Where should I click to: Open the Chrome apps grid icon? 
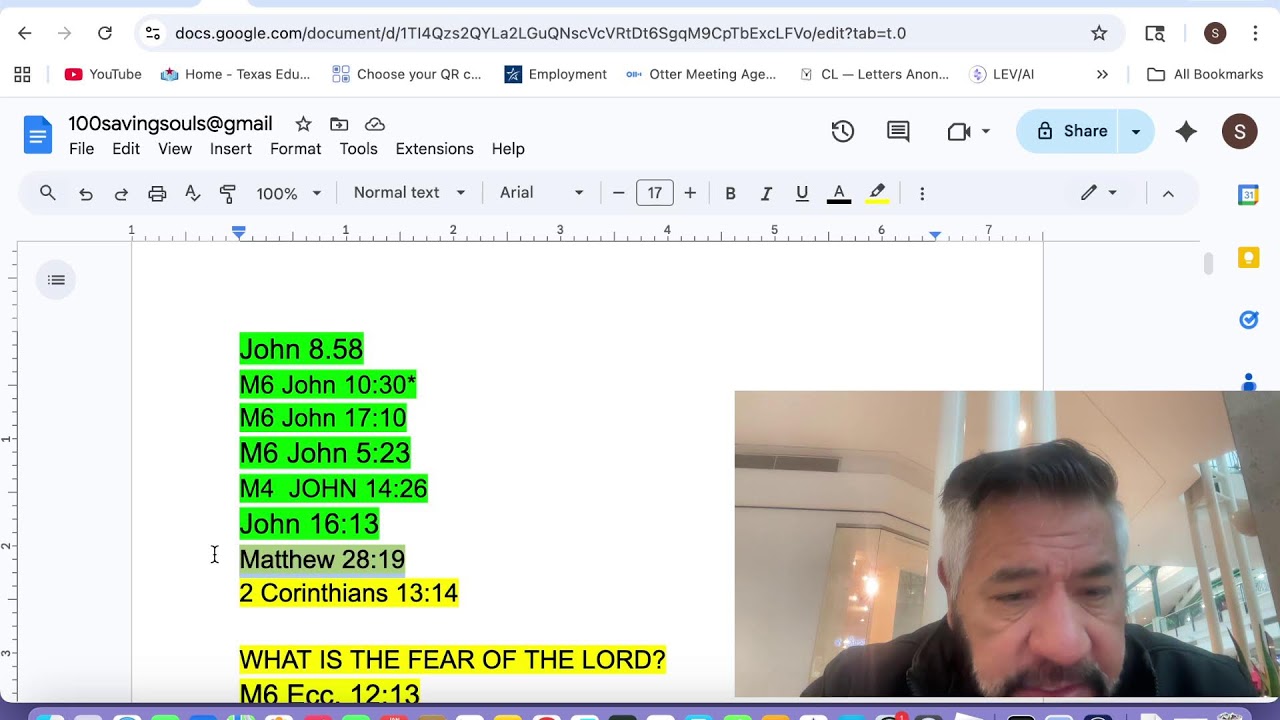pos(22,74)
